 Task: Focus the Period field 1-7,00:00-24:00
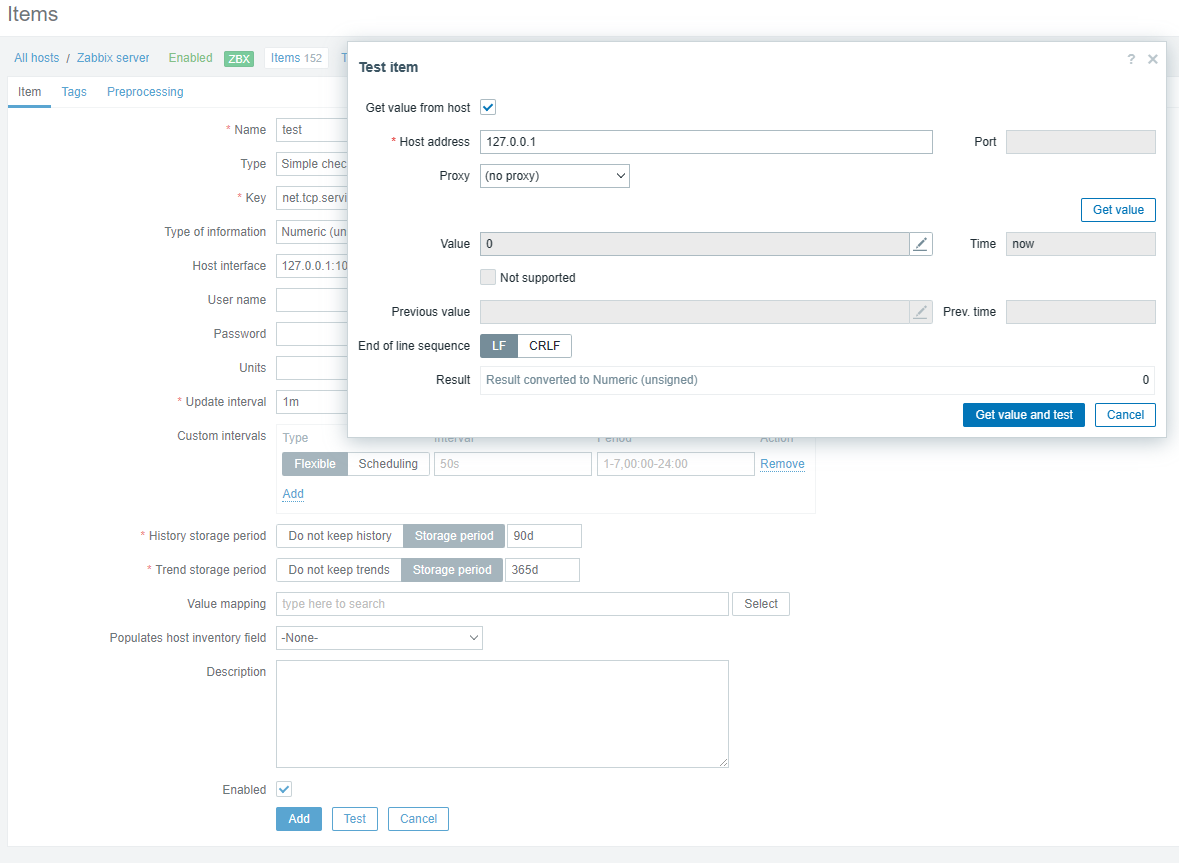tap(676, 464)
